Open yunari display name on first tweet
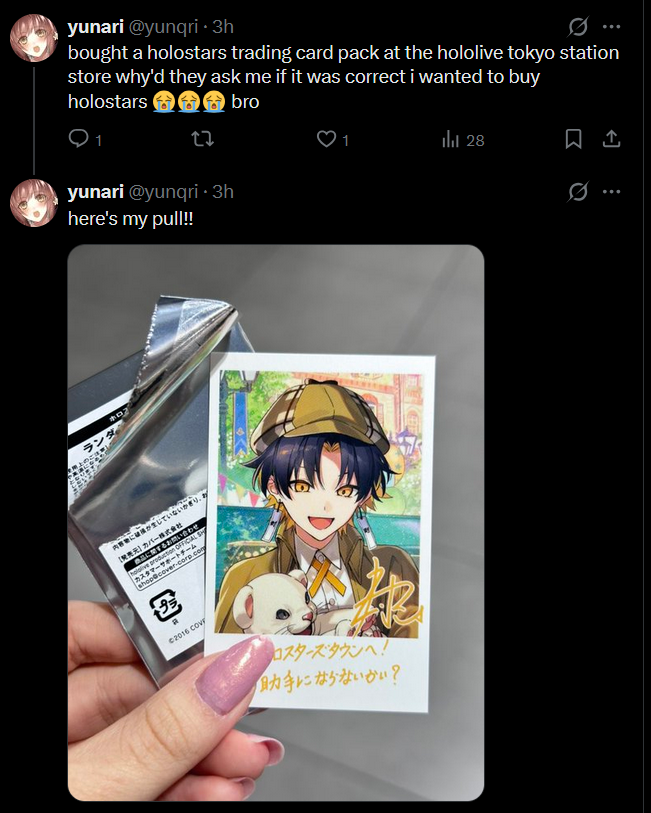 pos(95,26)
